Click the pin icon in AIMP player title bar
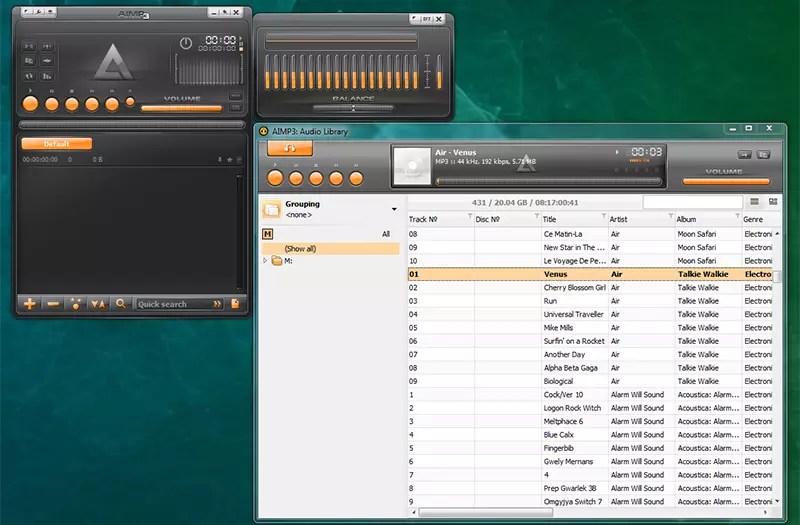 pos(225,12)
